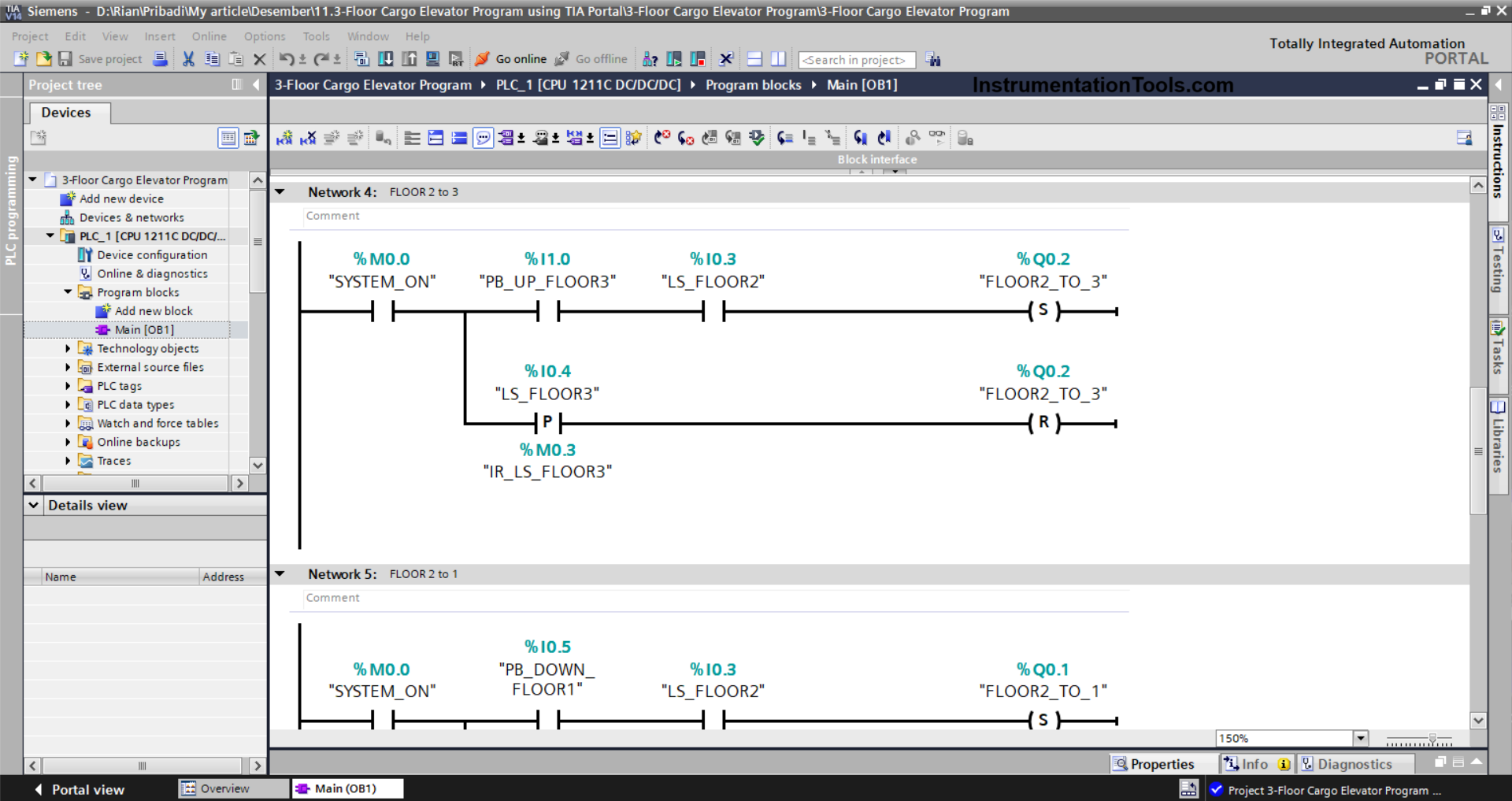The height and width of the screenshot is (801, 1512).
Task: Collapse Network 5 section
Action: point(280,573)
